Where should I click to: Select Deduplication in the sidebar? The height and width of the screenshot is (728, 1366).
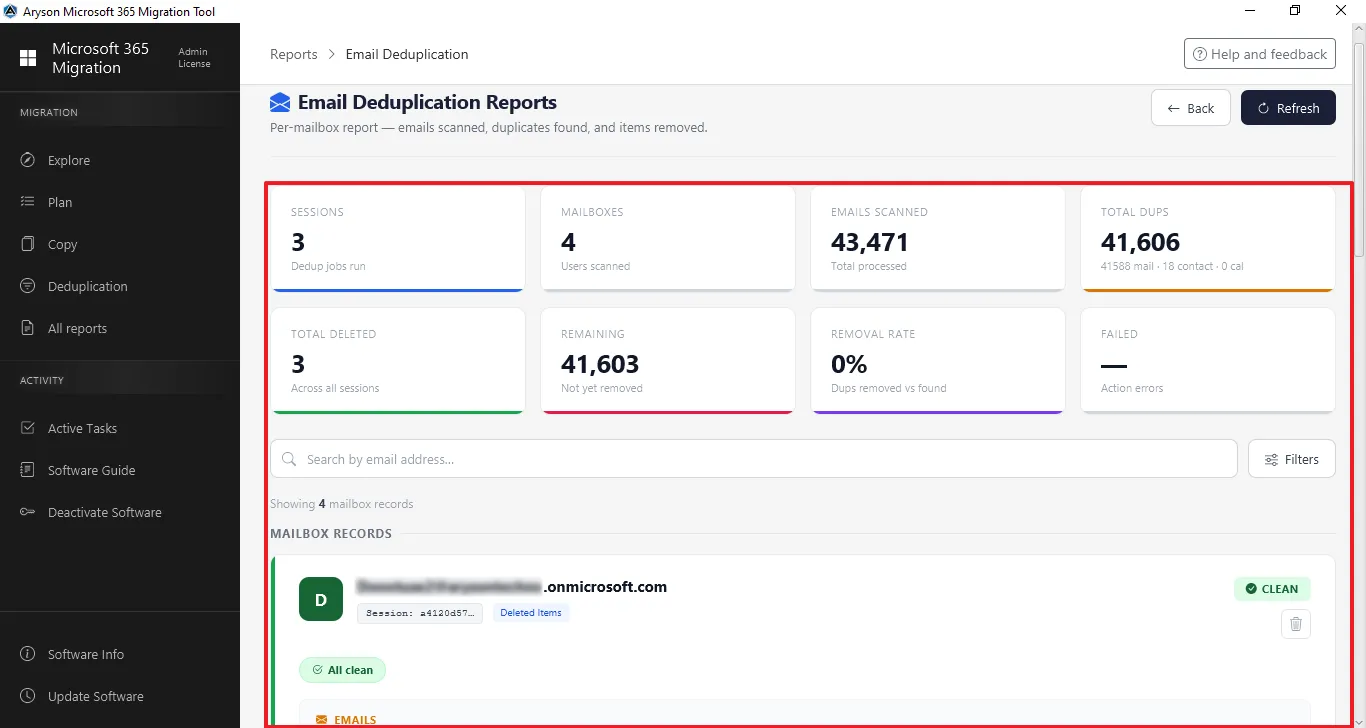tap(87, 286)
